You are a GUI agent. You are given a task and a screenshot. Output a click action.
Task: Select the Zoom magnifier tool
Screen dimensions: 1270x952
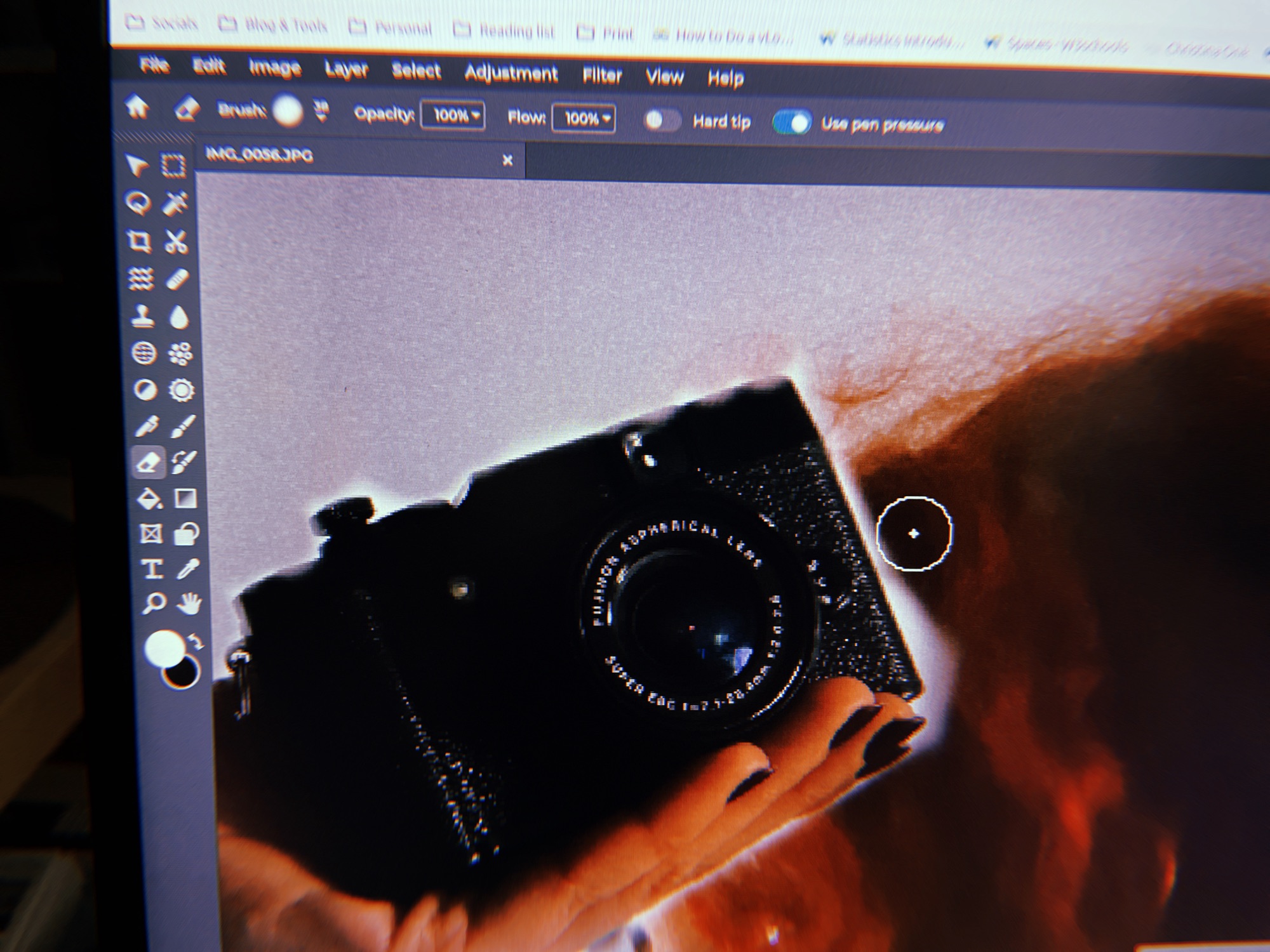[154, 602]
